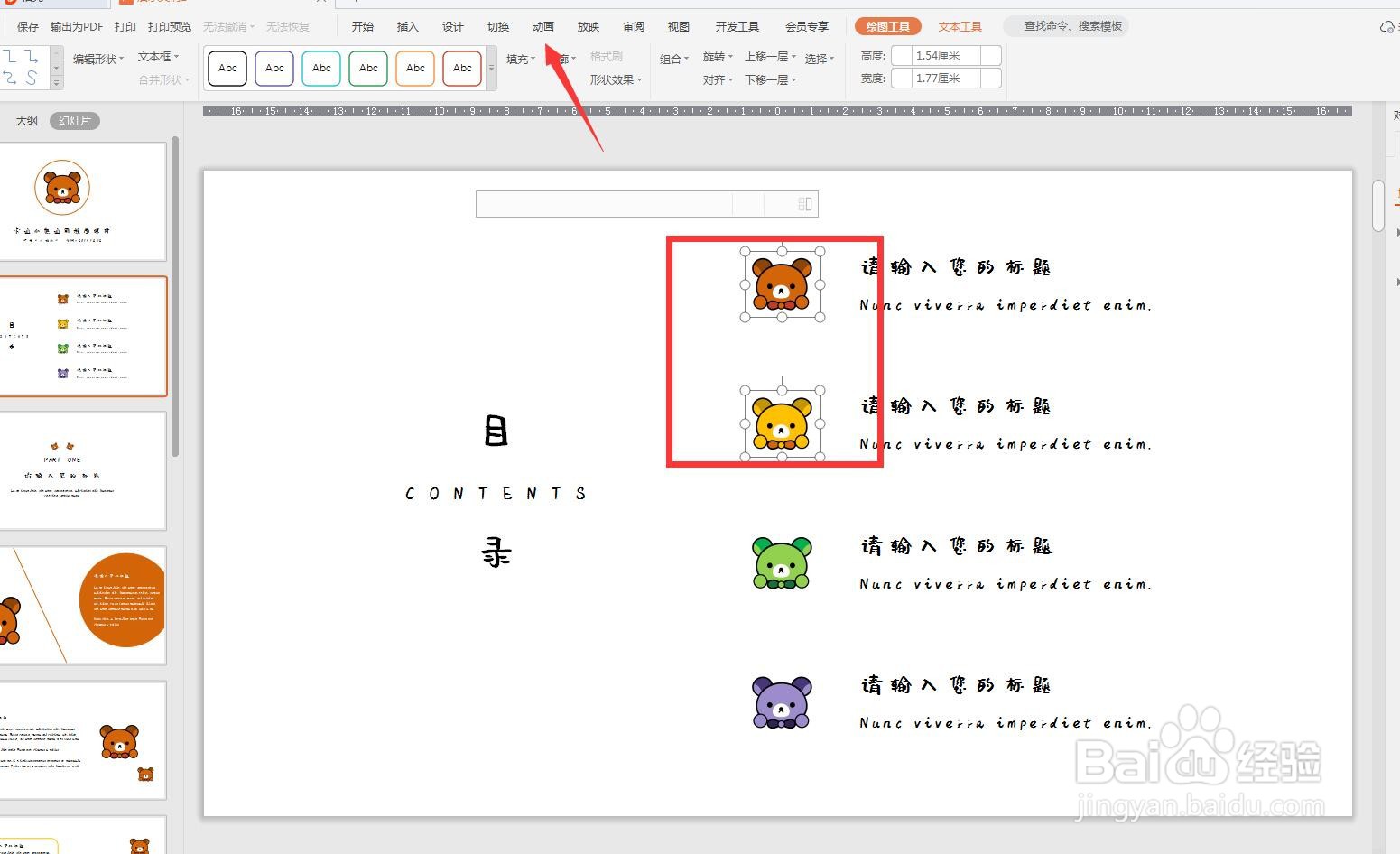Choose the teal outline Abc shape style
Image resolution: width=1400 pixels, height=854 pixels.
click(321, 68)
